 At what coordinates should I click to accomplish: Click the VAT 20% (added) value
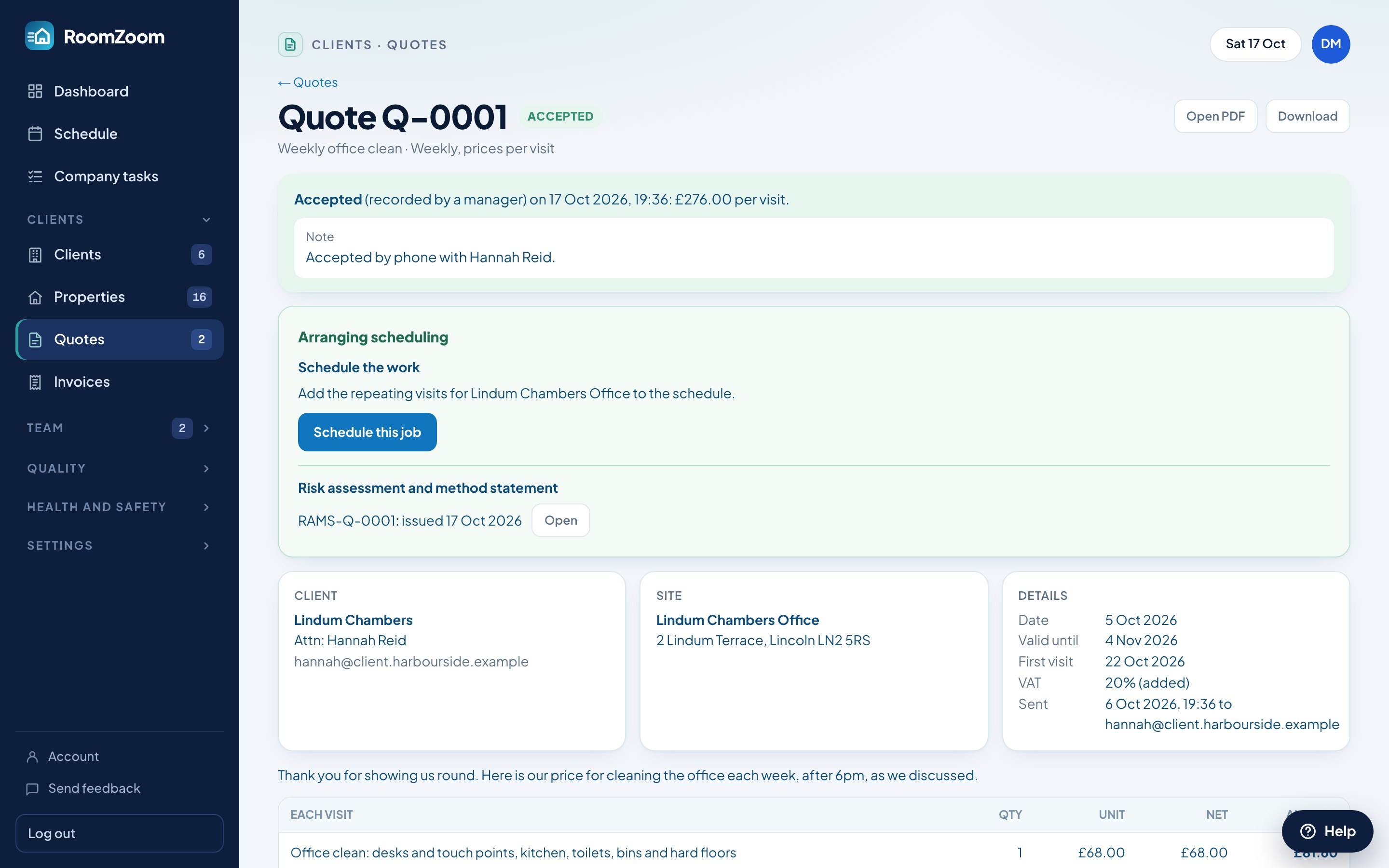coord(1147,683)
